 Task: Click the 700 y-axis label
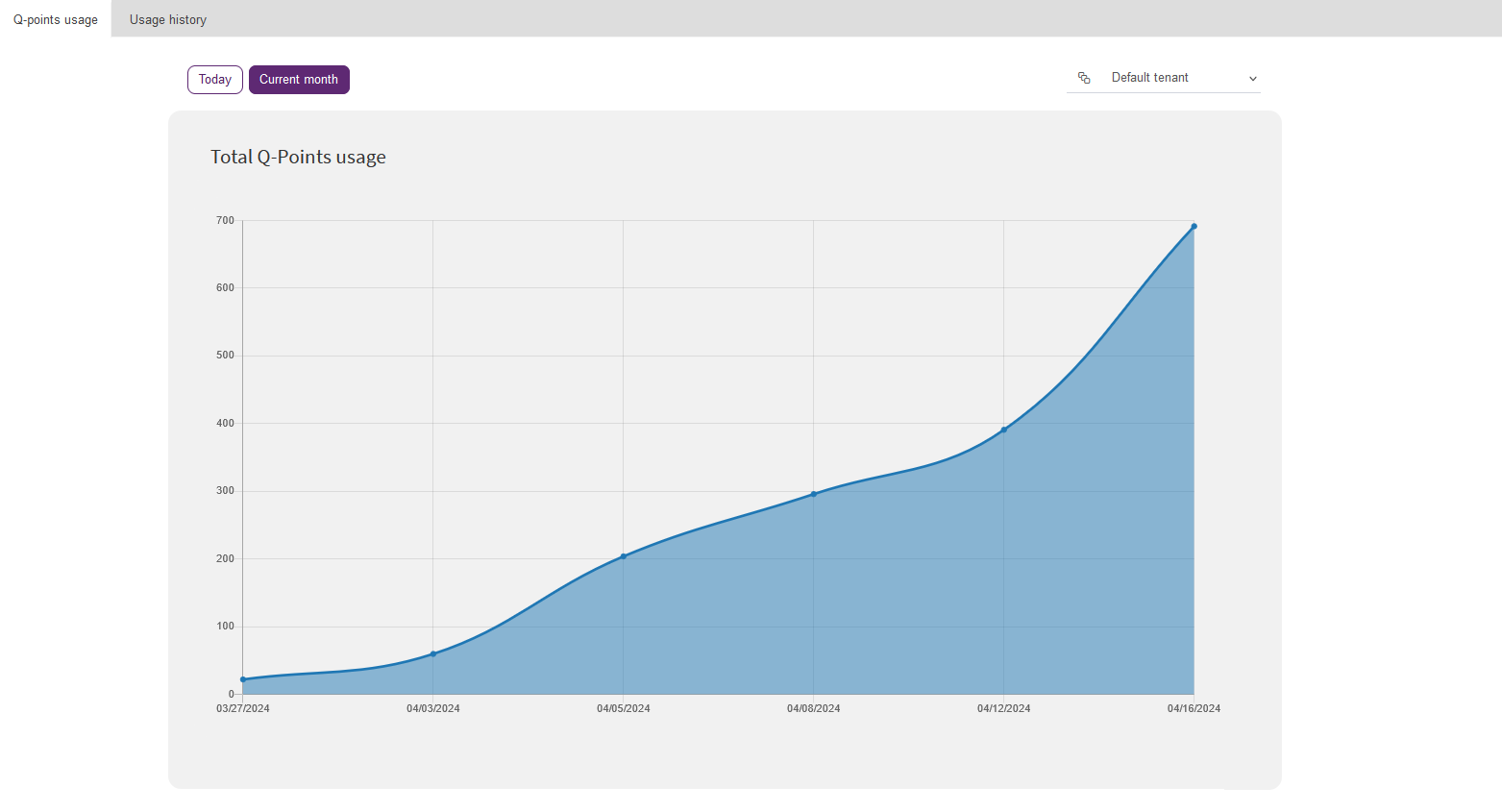(x=225, y=220)
